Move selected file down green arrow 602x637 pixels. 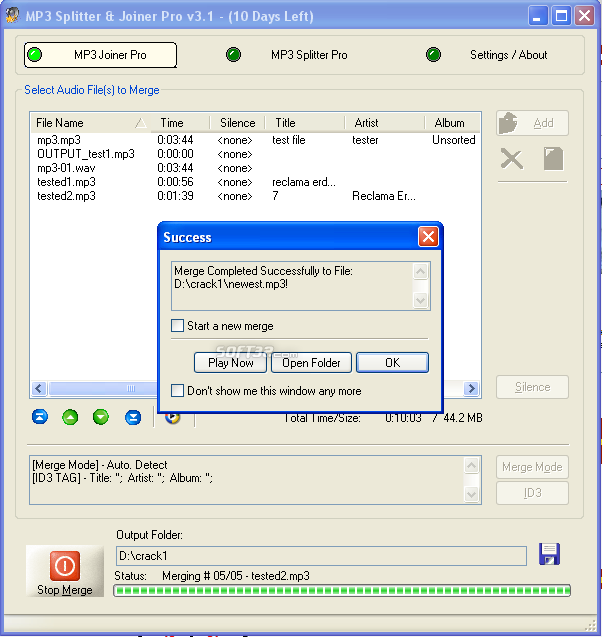pyautogui.click(x=101, y=417)
